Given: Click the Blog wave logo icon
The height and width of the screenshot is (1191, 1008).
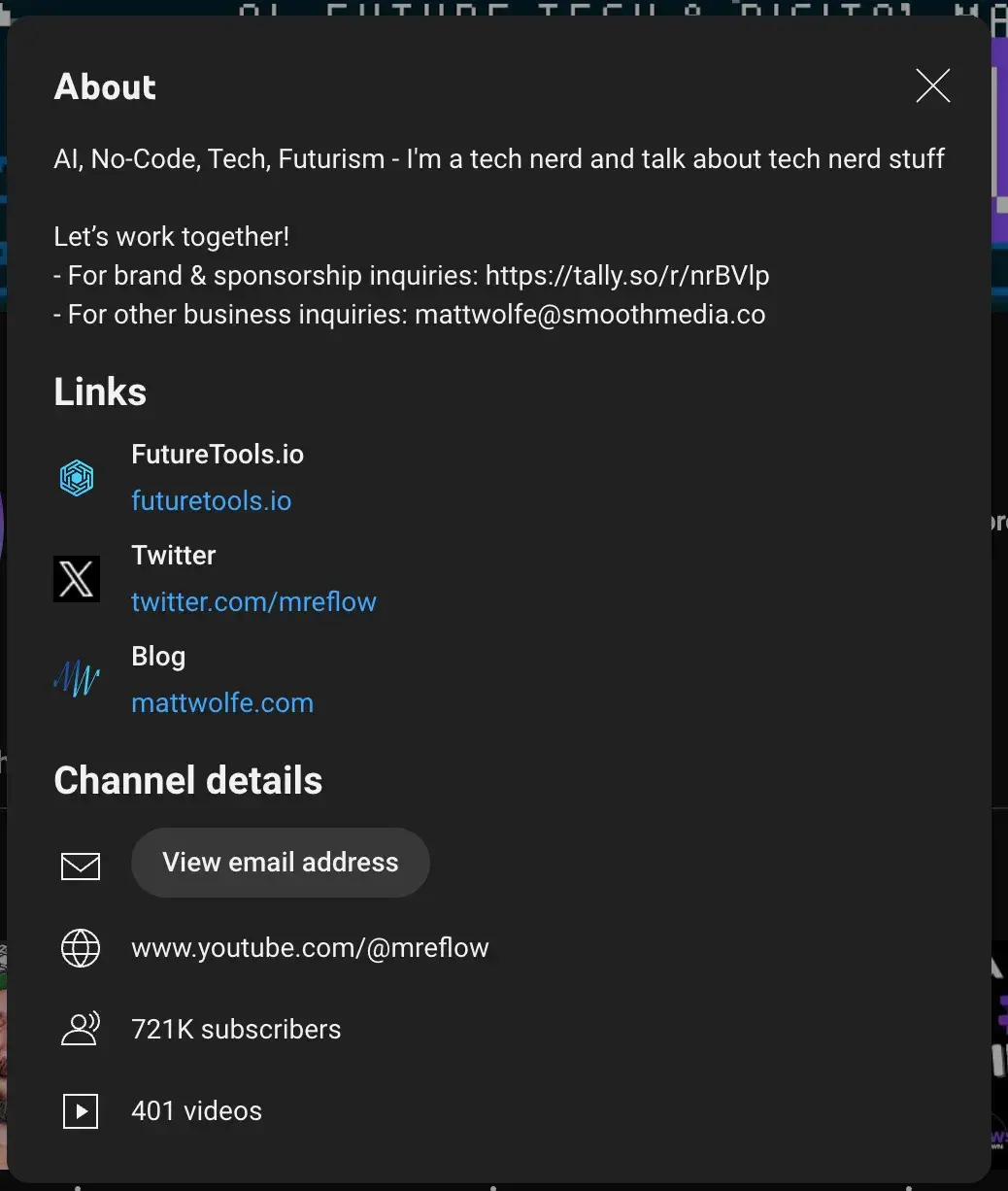Looking at the screenshot, I should 77,680.
